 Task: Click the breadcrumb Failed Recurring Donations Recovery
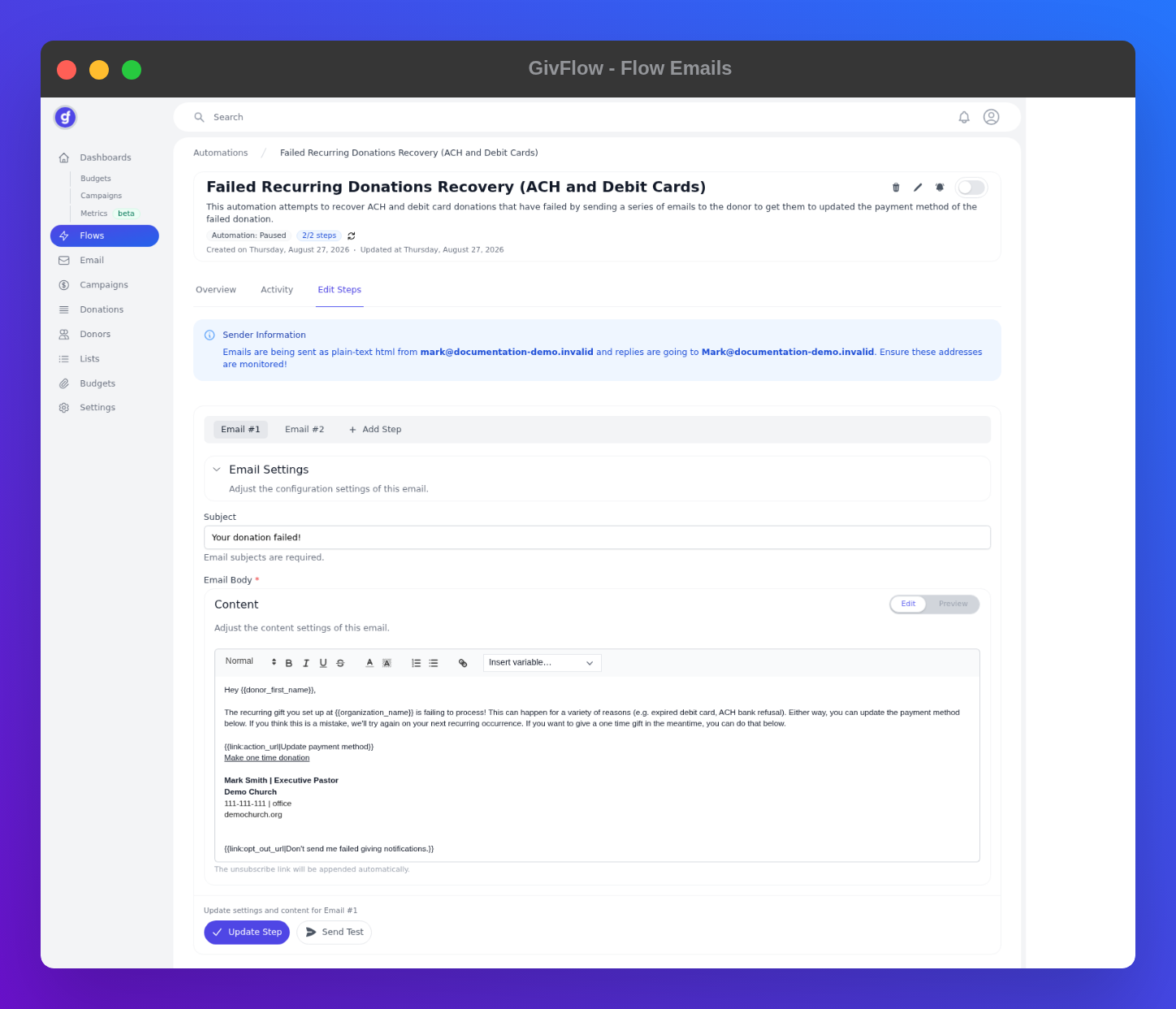point(409,153)
